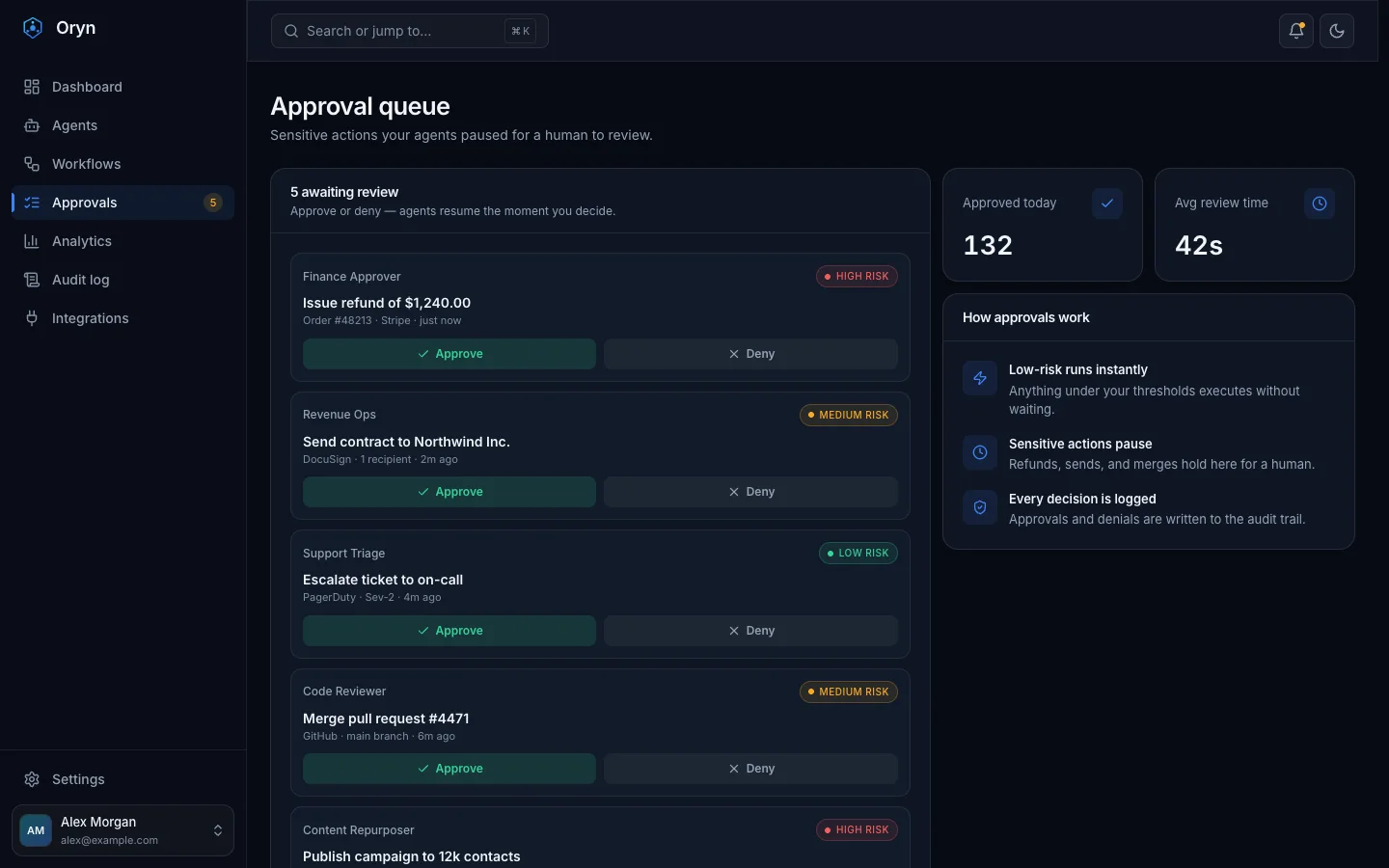Click 'DocuSign · 1 recipient · 2m ago' details
Screen dimensions: 1389x868
click(380, 459)
